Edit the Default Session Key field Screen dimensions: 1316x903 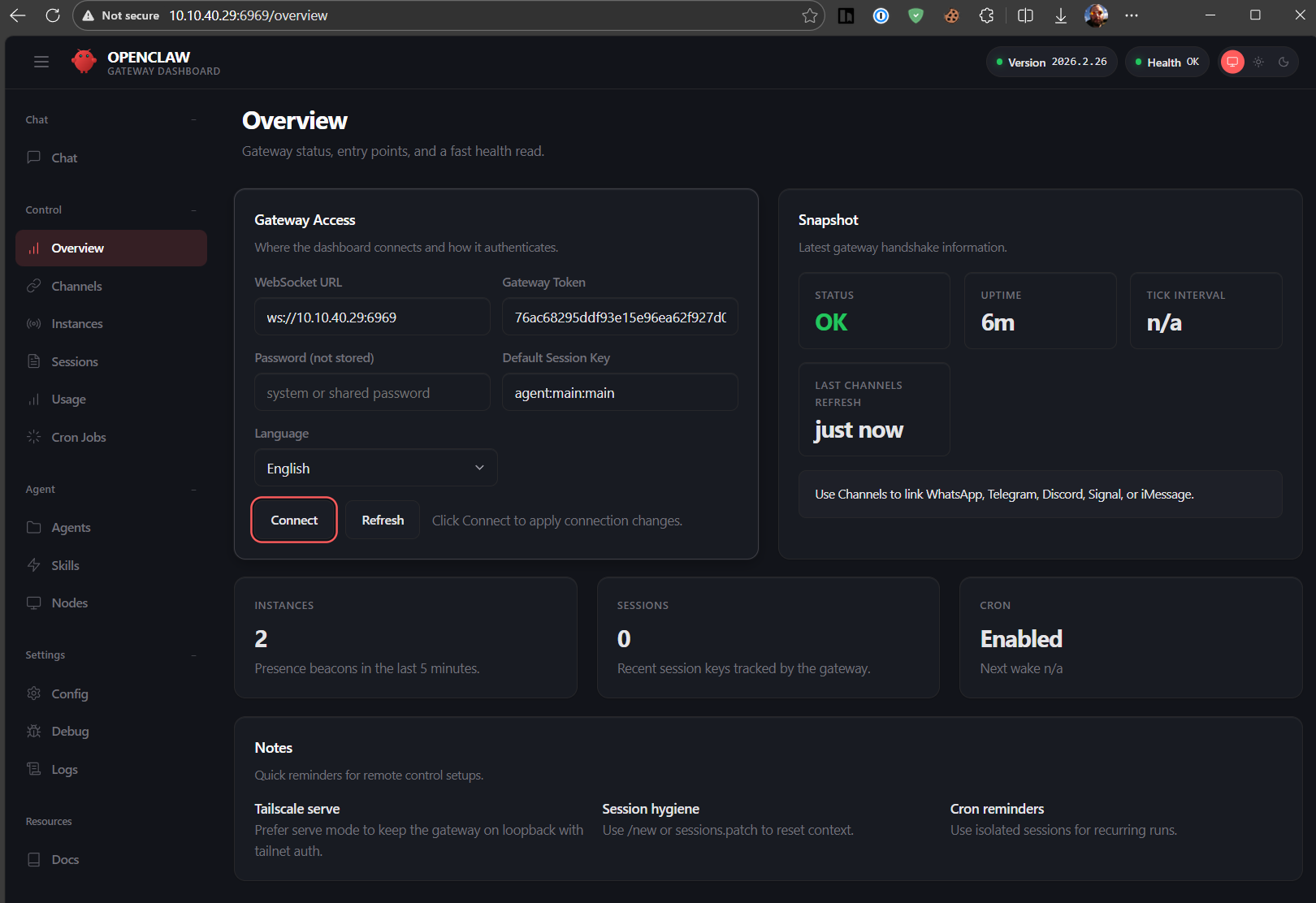620,392
